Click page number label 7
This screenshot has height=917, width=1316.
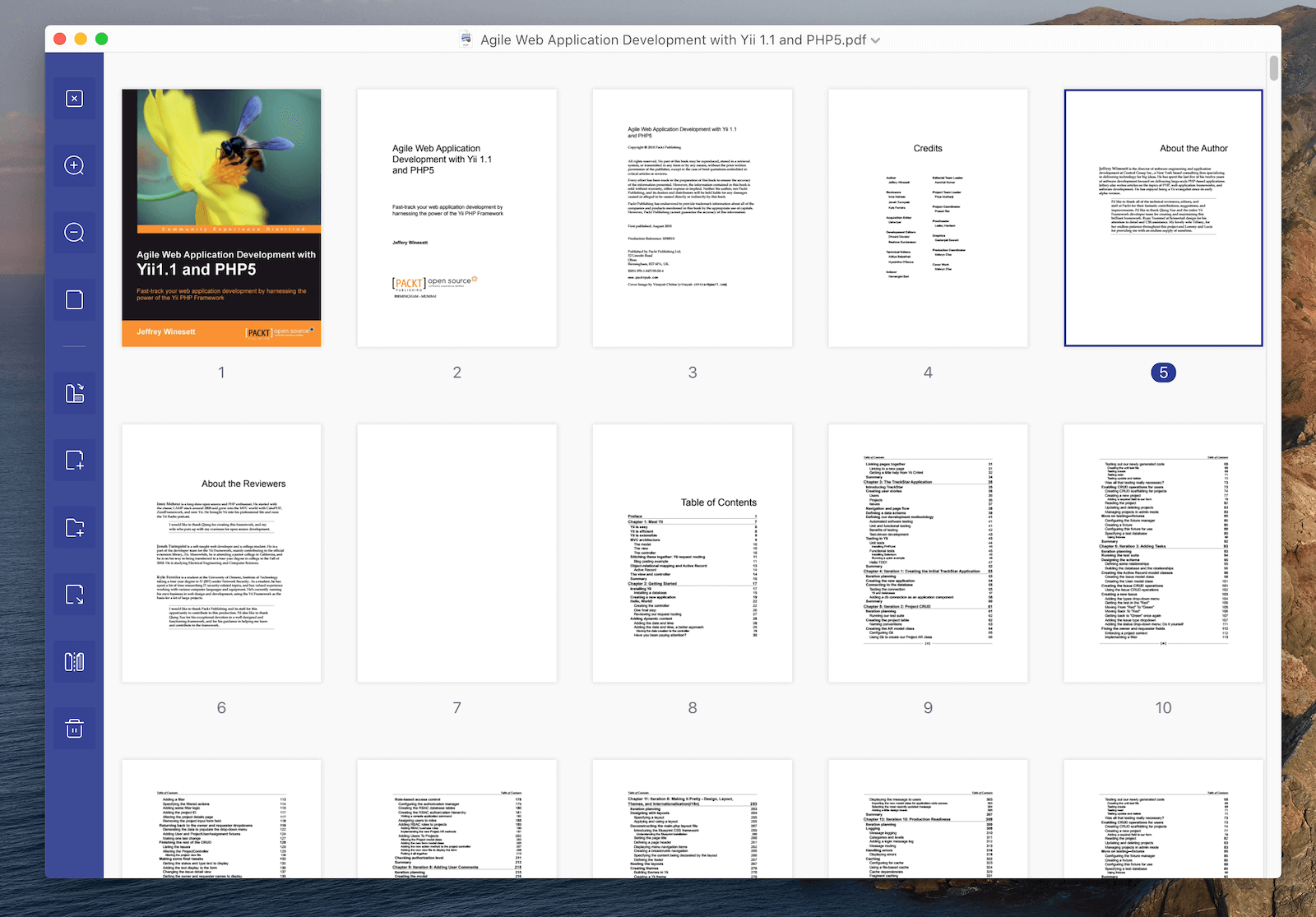pos(457,708)
